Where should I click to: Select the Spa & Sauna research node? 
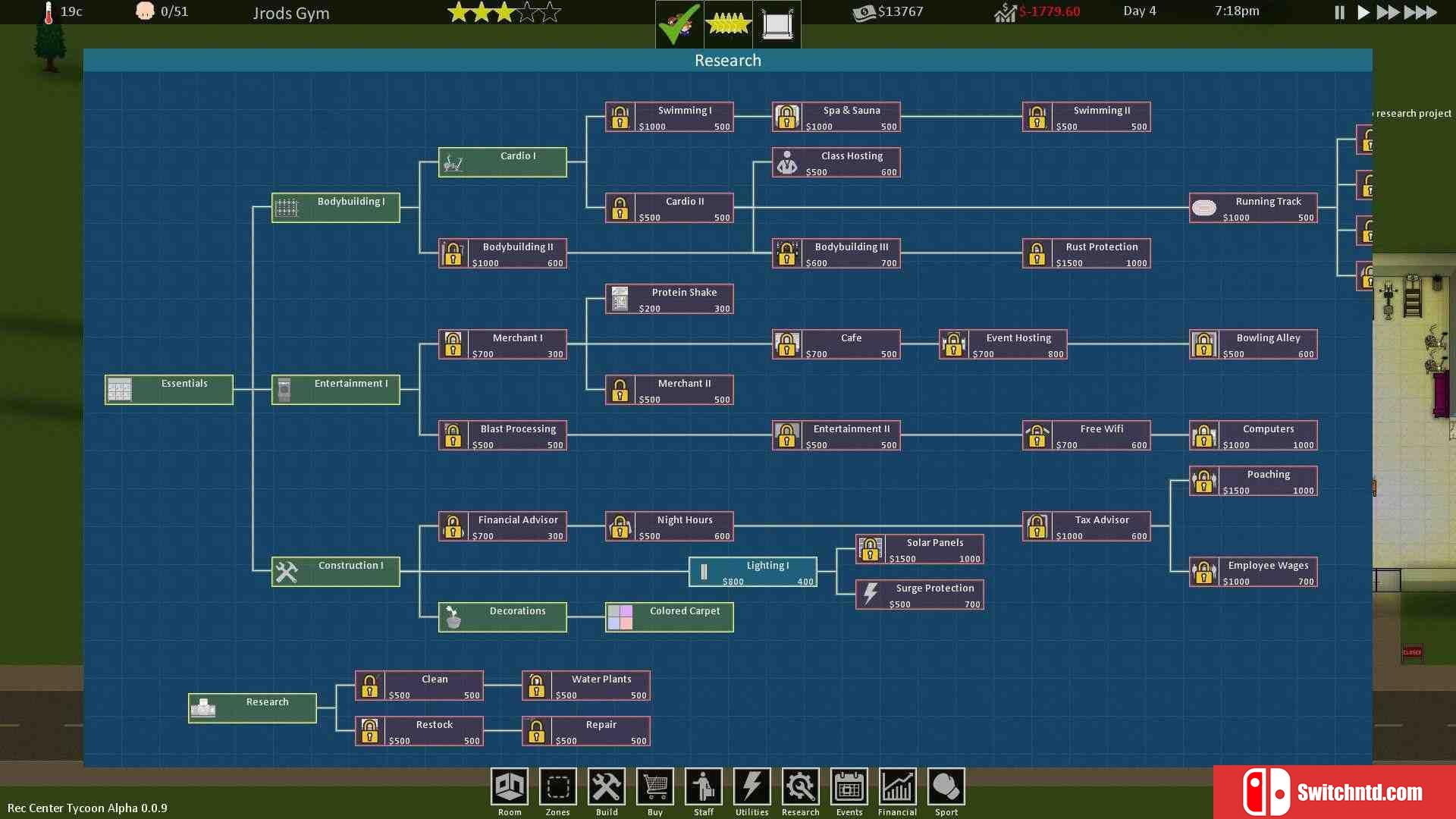(x=836, y=117)
